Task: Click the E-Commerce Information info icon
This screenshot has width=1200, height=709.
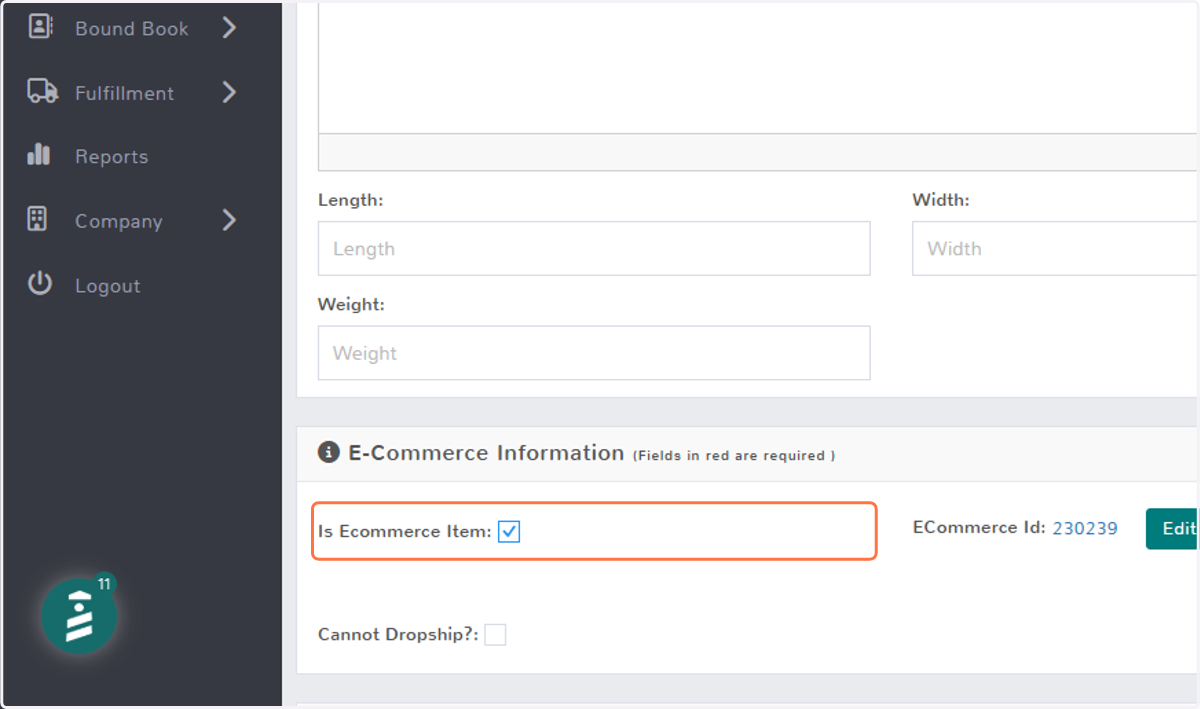Action: coord(329,453)
